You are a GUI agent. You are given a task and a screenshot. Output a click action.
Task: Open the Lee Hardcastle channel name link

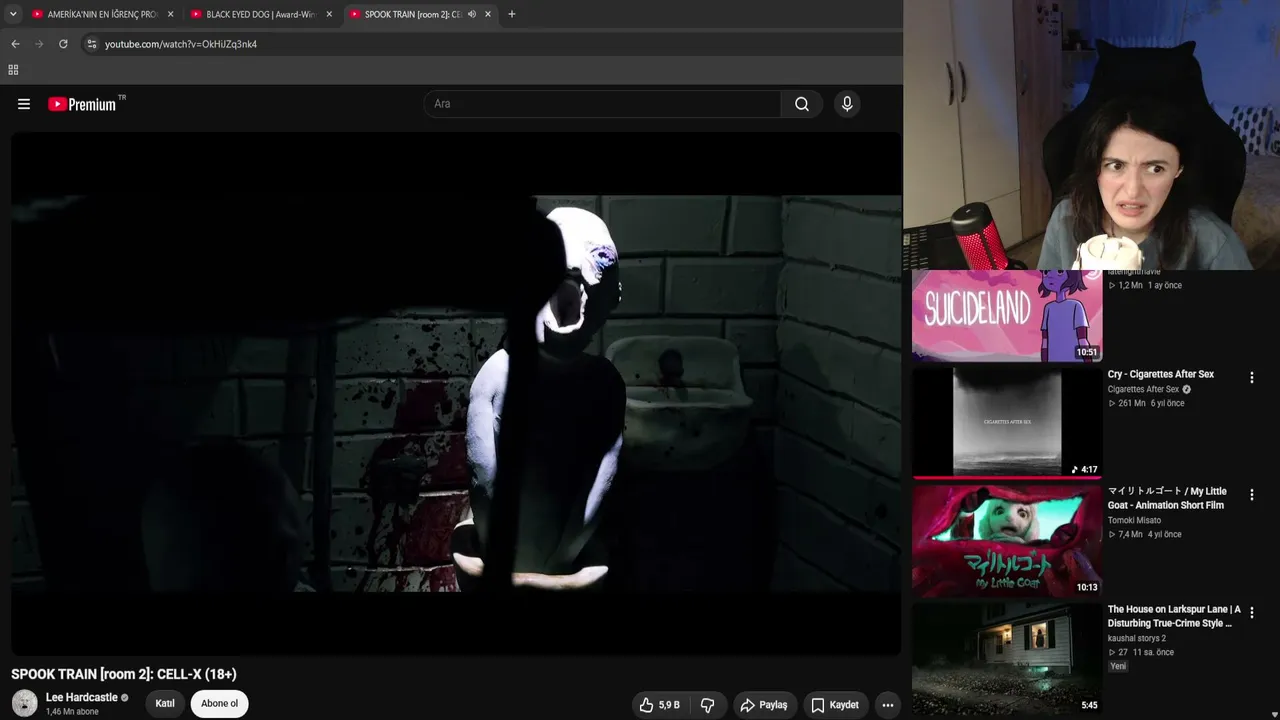(x=82, y=697)
